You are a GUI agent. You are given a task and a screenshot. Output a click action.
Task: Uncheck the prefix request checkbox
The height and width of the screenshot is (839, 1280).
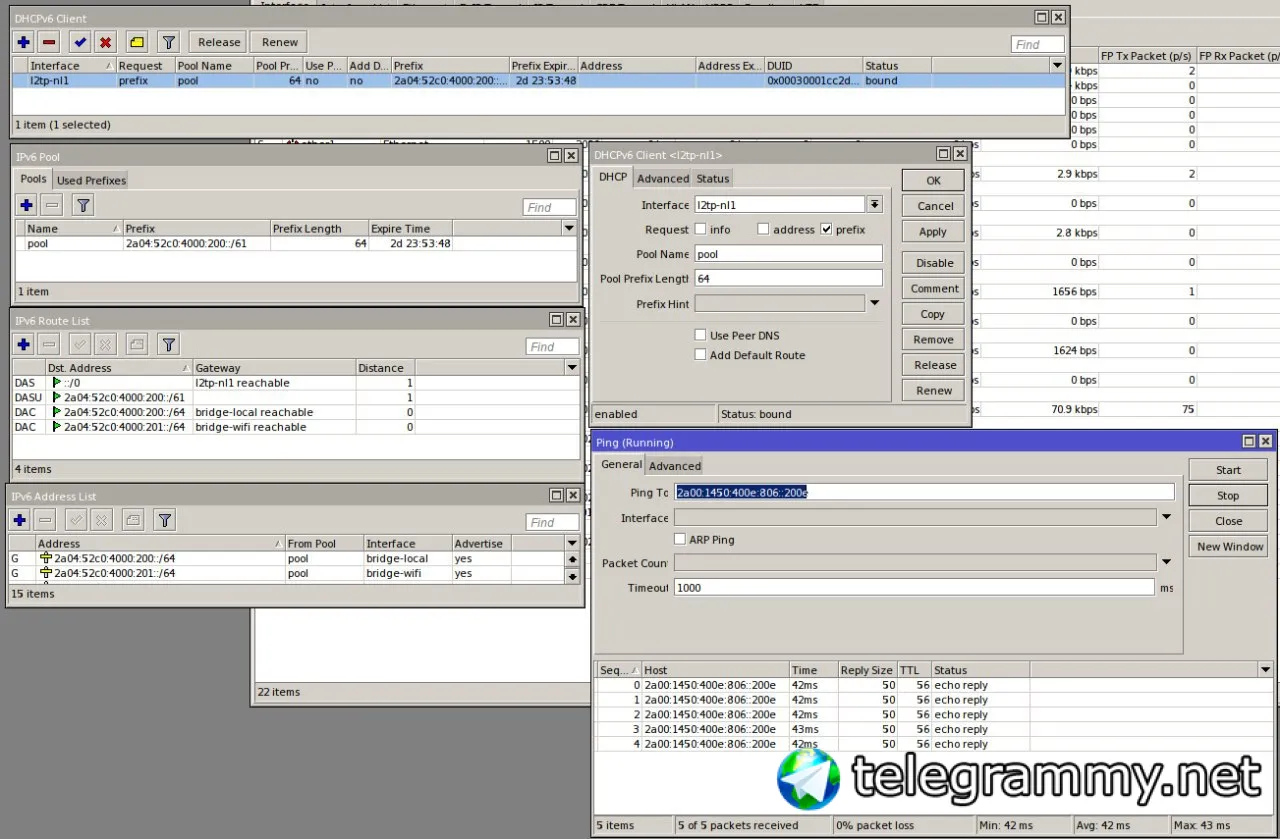[826, 229]
